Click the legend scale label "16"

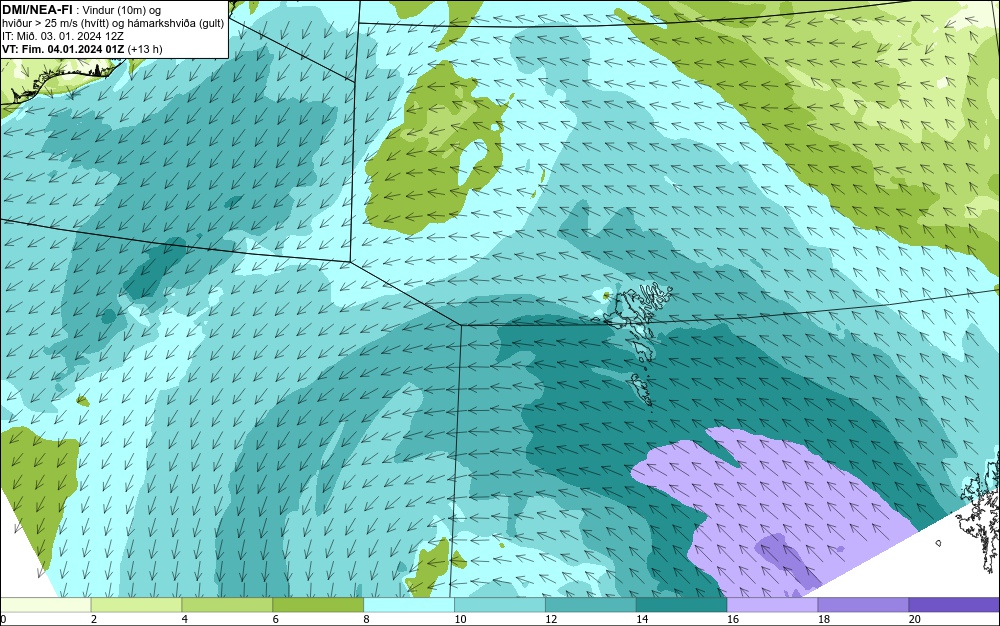pyautogui.click(x=732, y=619)
